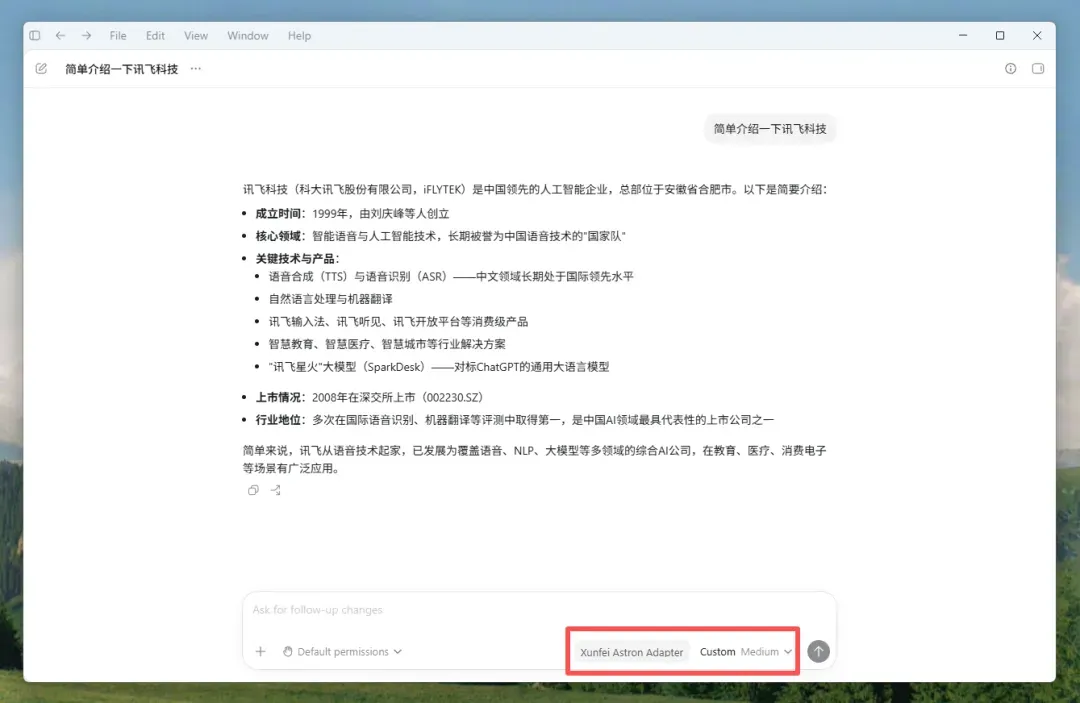Maximize the application window
Screen dimensions: 1080x703
coord(1000,36)
